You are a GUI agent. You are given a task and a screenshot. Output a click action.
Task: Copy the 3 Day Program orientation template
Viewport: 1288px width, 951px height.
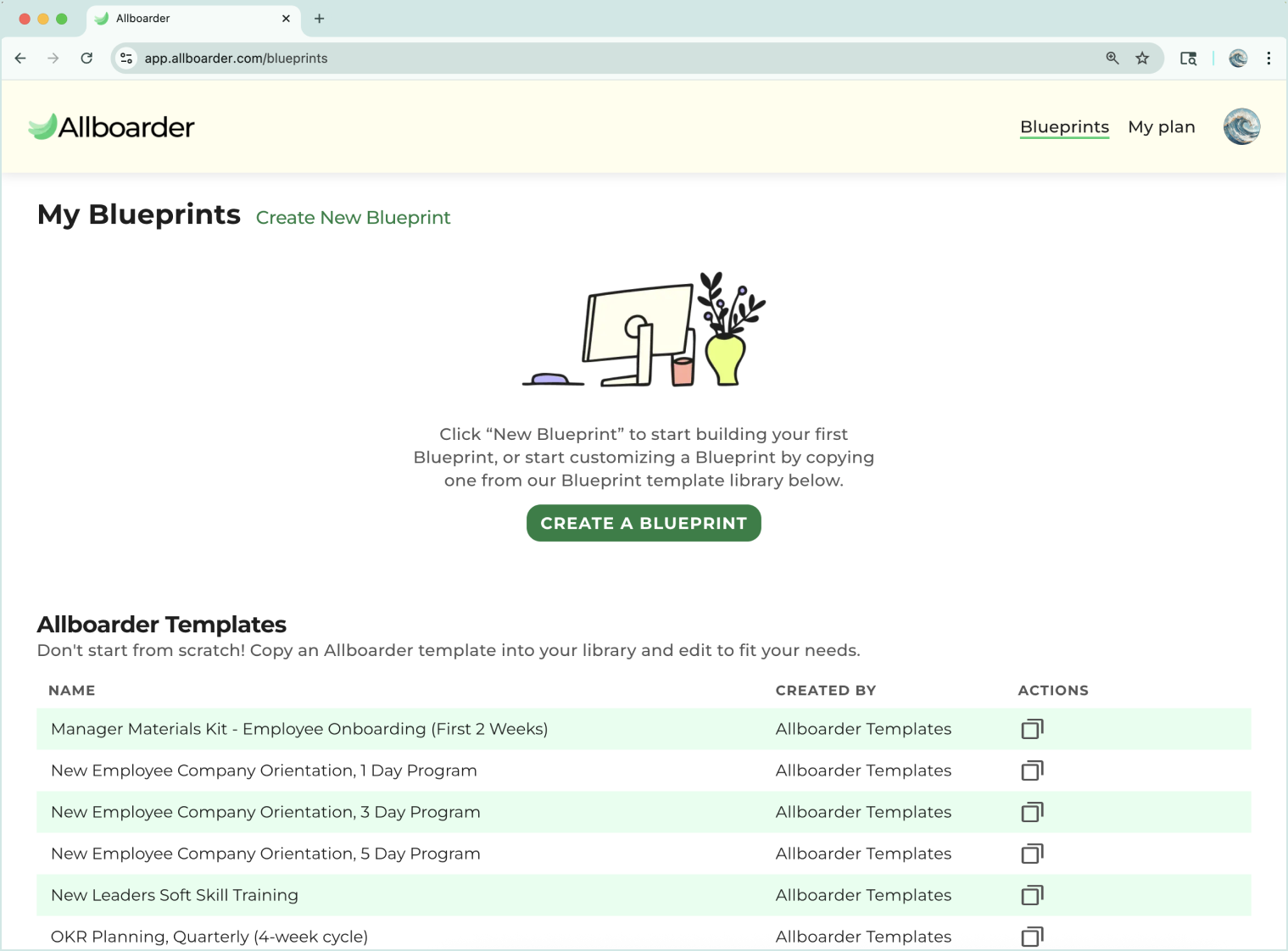click(1032, 812)
